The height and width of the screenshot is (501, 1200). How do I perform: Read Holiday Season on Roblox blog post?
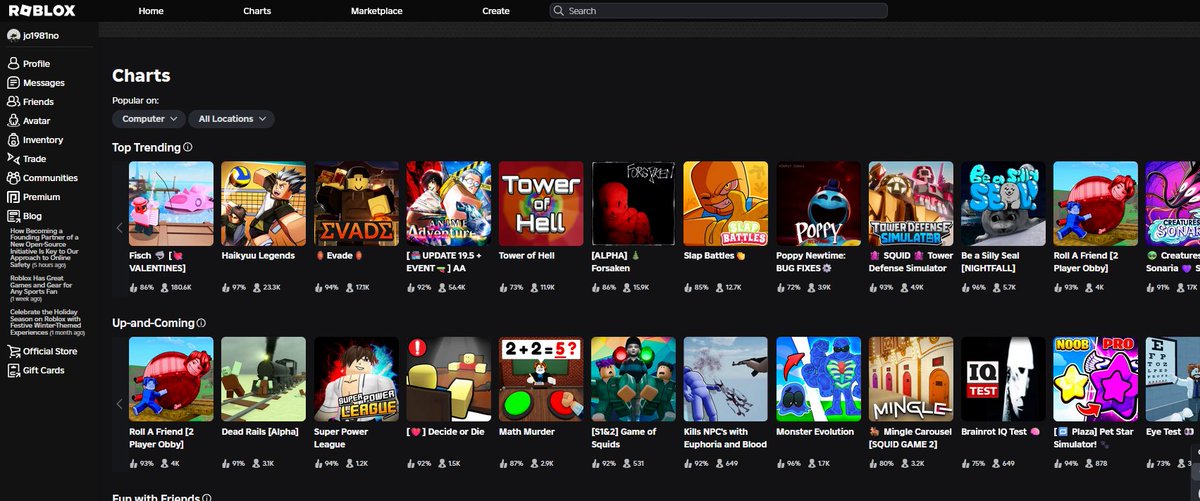pyautogui.click(x=50, y=323)
